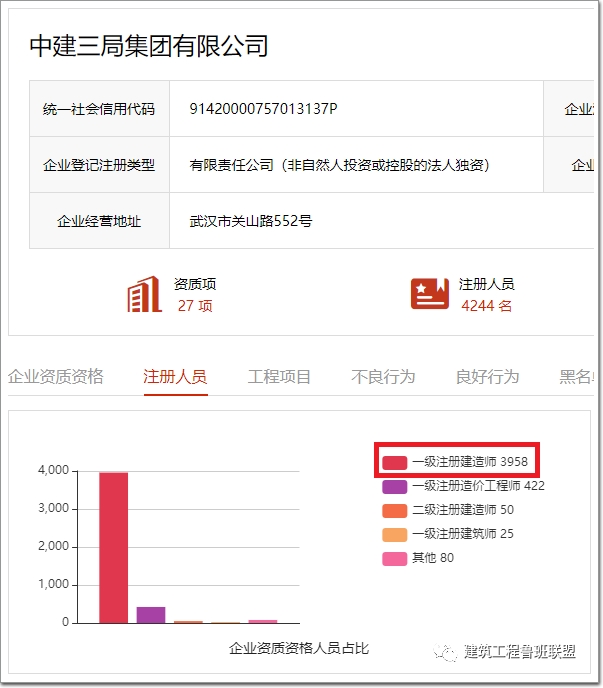Toggle the light-orange 一级注册建筑师 legend swatch
Viewport: 603px width, 688px height.
[394, 534]
